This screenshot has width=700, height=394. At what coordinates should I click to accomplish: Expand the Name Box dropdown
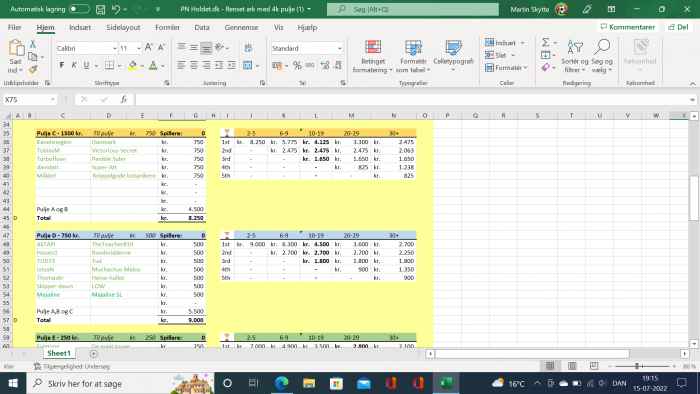click(53, 100)
